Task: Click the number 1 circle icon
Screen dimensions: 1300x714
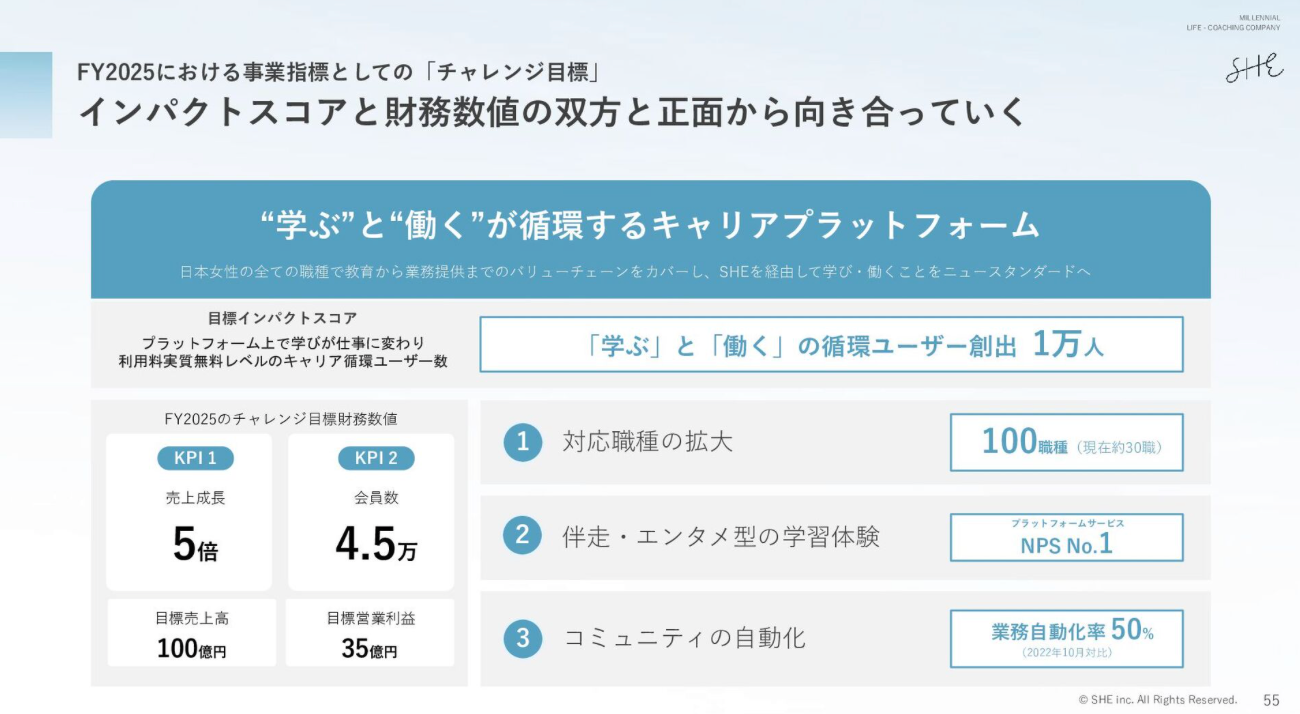Action: [x=522, y=442]
